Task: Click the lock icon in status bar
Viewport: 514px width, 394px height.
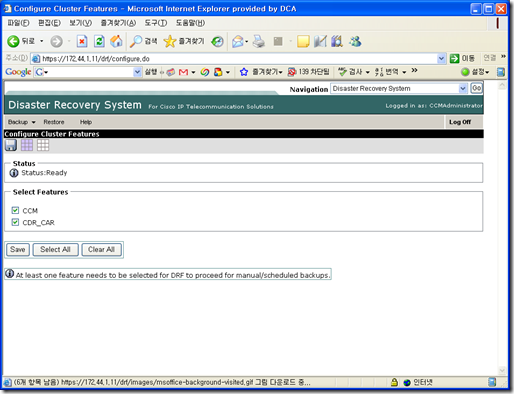Action: pyautogui.click(x=394, y=382)
